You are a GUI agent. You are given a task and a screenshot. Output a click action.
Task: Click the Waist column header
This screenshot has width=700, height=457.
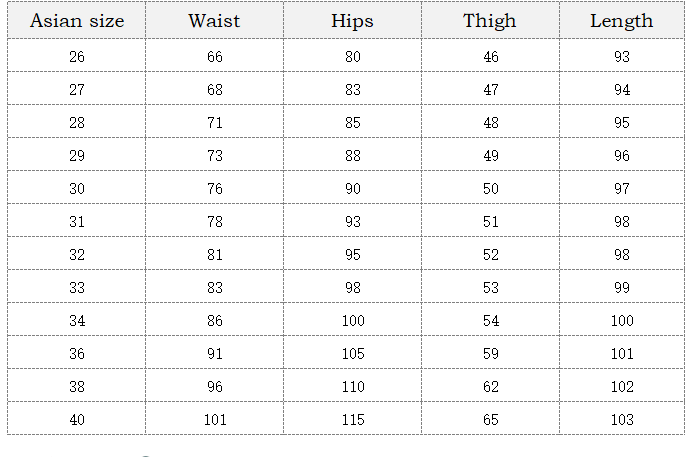click(214, 21)
